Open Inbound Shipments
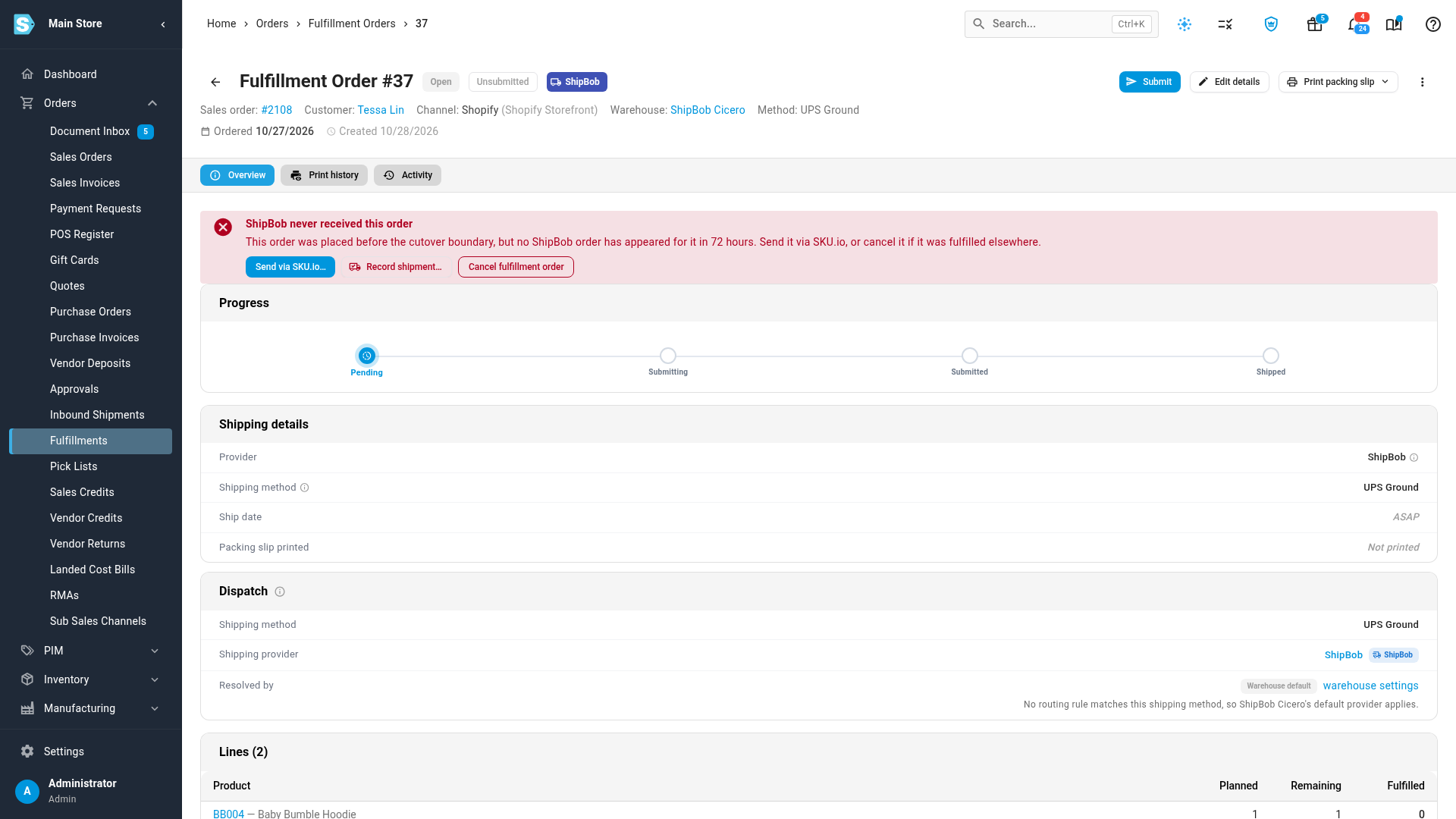 [x=91, y=415]
